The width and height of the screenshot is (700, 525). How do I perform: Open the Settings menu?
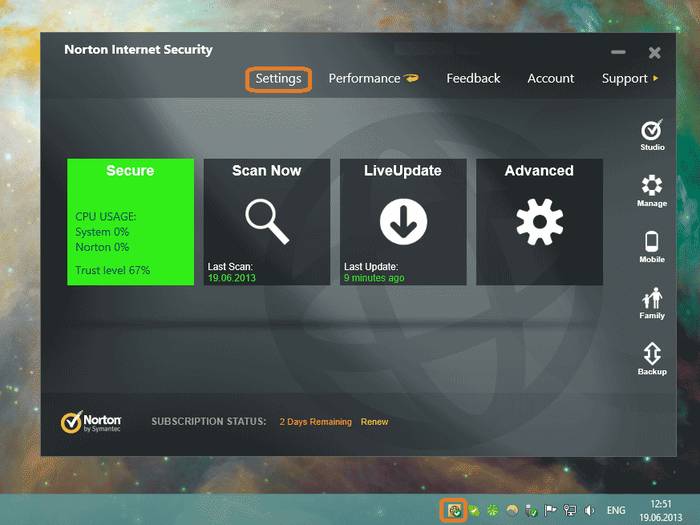pyautogui.click(x=278, y=79)
